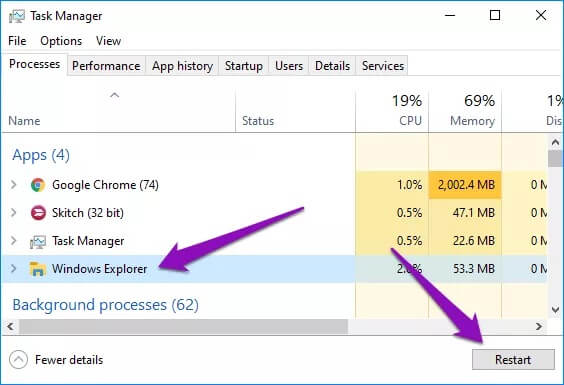The image size is (564, 385).
Task: Switch to the Performance tab
Action: pos(106,66)
